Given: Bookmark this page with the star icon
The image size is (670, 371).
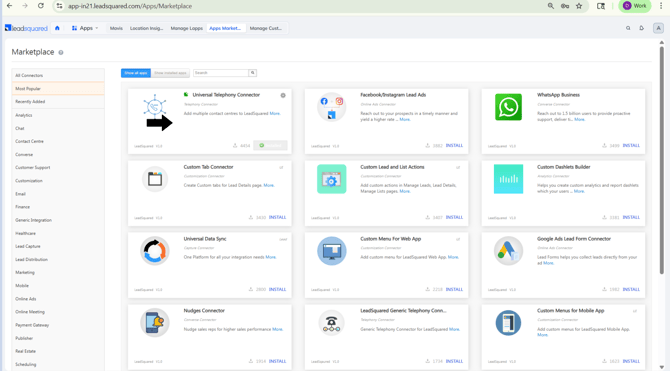Looking at the screenshot, I should (579, 6).
